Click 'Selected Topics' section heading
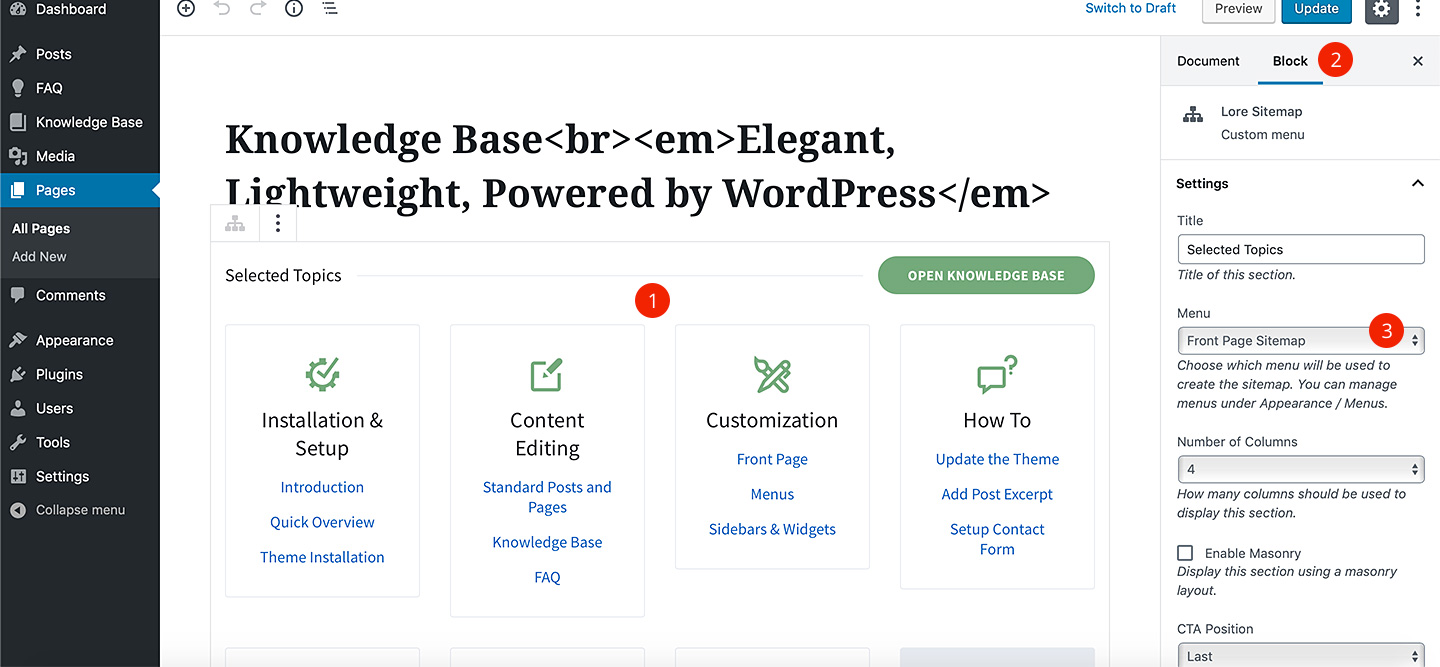The image size is (1440, 667). 283,275
